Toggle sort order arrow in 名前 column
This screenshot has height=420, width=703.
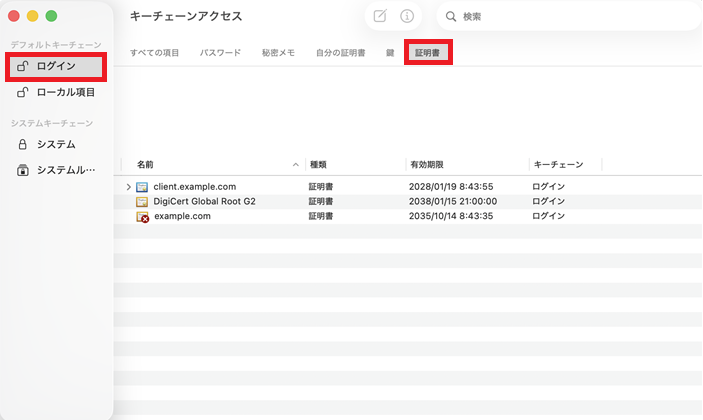pyautogui.click(x=295, y=164)
